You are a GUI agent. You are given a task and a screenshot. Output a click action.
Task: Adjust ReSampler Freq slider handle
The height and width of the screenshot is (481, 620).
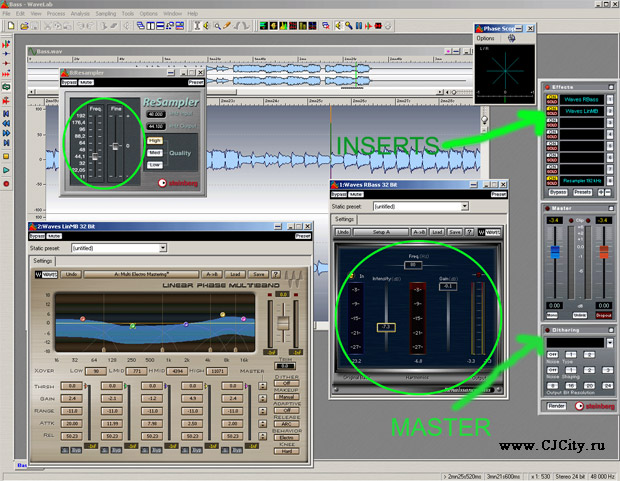tap(95, 157)
